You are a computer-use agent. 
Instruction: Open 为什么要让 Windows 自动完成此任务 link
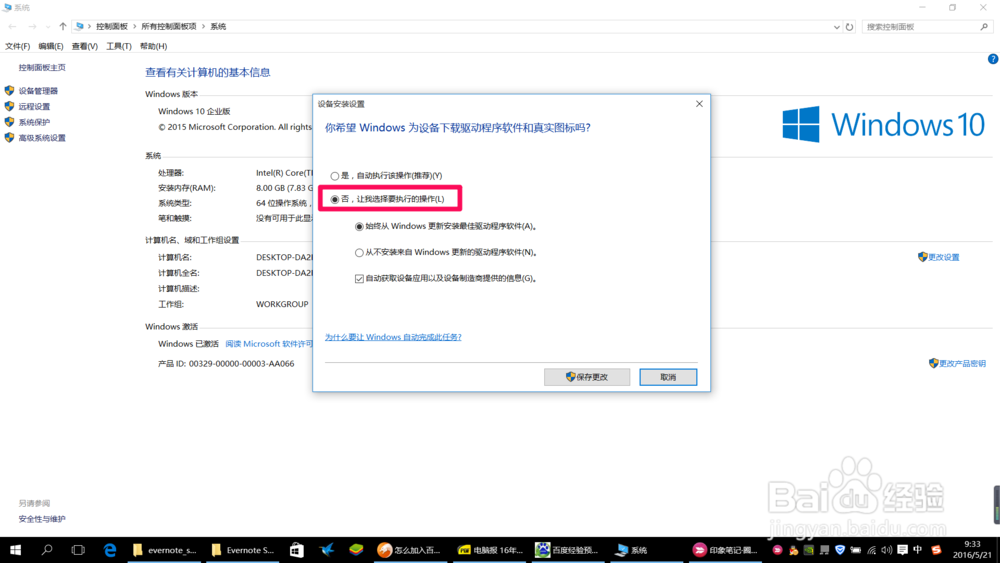click(393, 337)
